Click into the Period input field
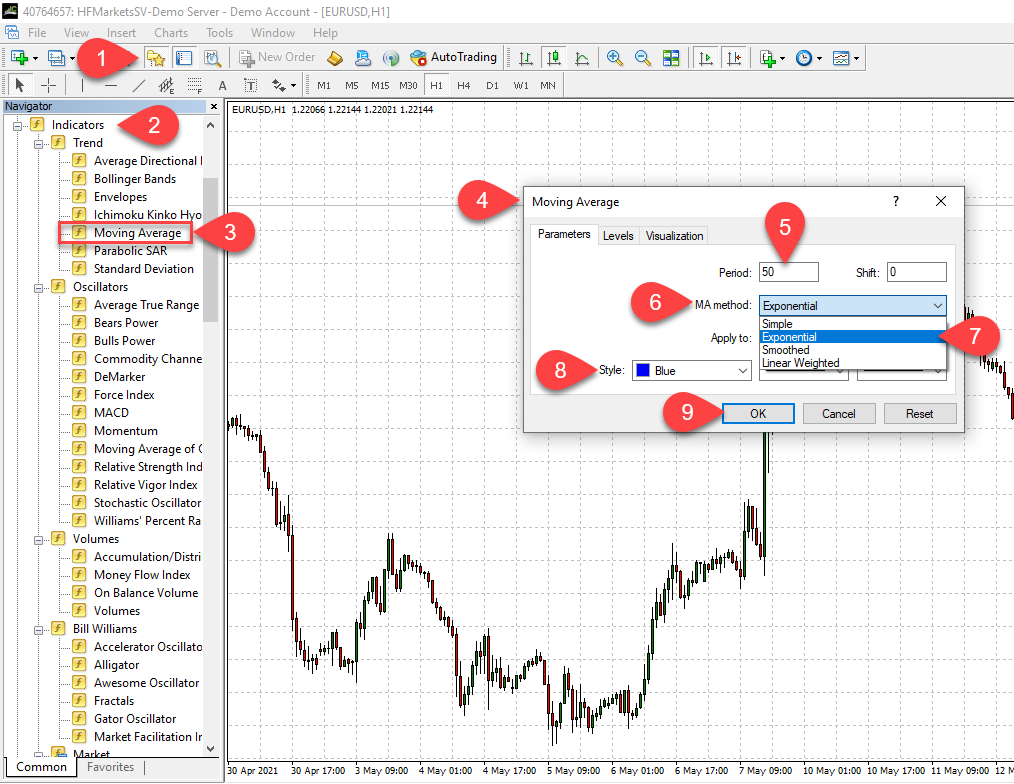1014x784 pixels. 788,272
